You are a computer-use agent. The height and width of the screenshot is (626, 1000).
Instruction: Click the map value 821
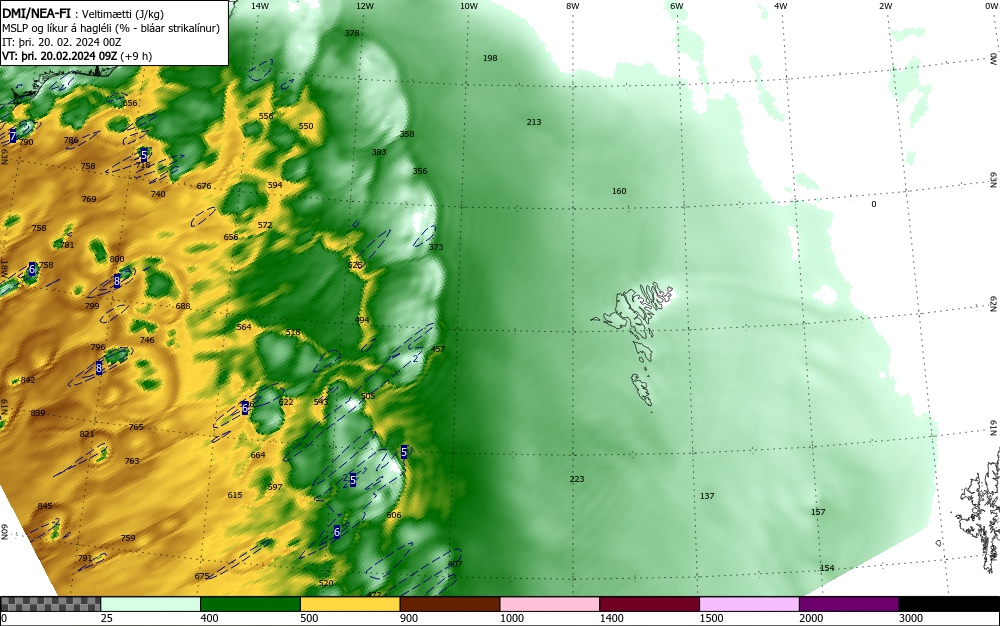(87, 434)
